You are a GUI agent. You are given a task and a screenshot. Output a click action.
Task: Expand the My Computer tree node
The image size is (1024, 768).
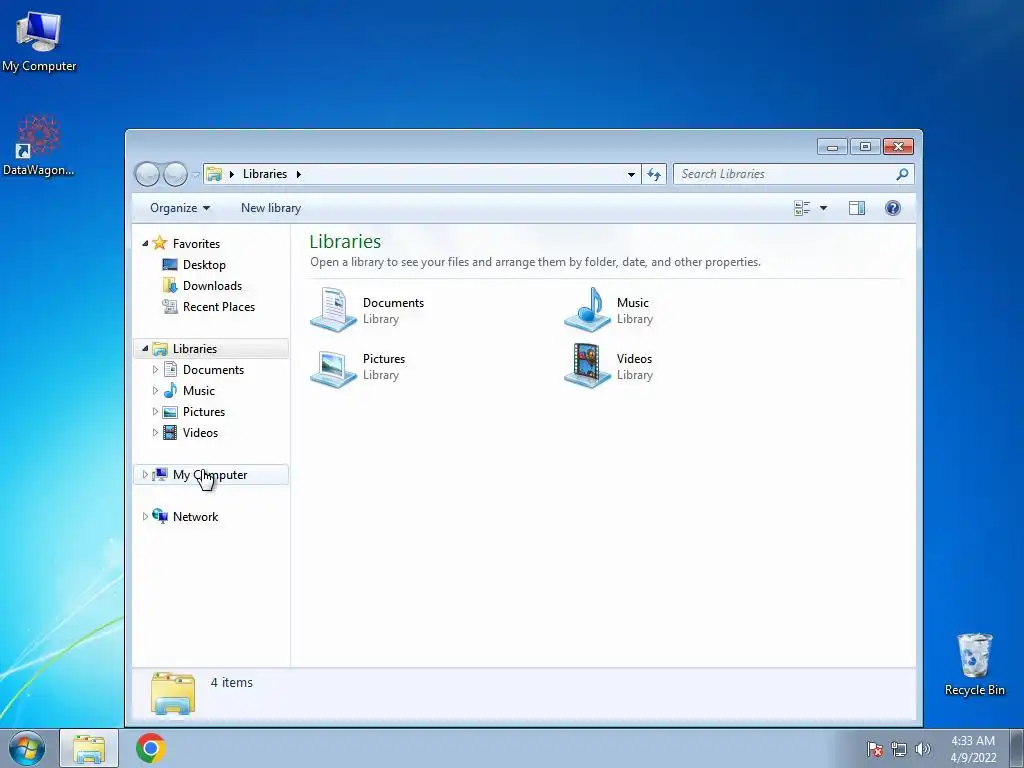pos(145,475)
